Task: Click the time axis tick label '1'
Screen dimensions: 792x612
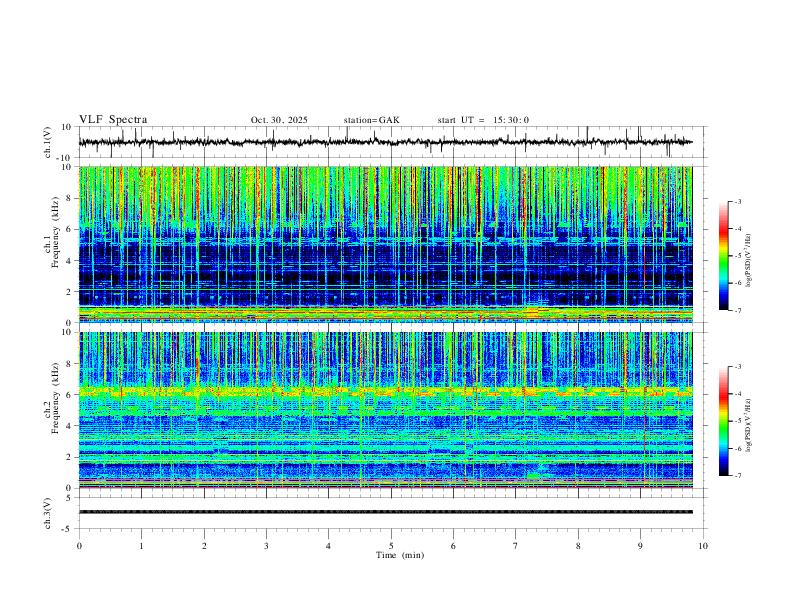Action: point(141,546)
